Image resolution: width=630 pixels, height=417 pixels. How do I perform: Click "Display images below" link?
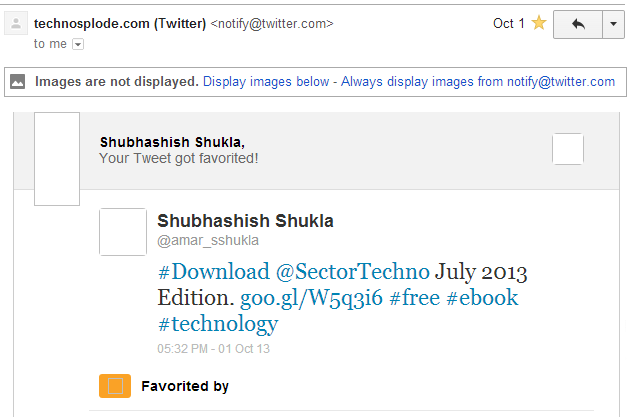(x=267, y=82)
